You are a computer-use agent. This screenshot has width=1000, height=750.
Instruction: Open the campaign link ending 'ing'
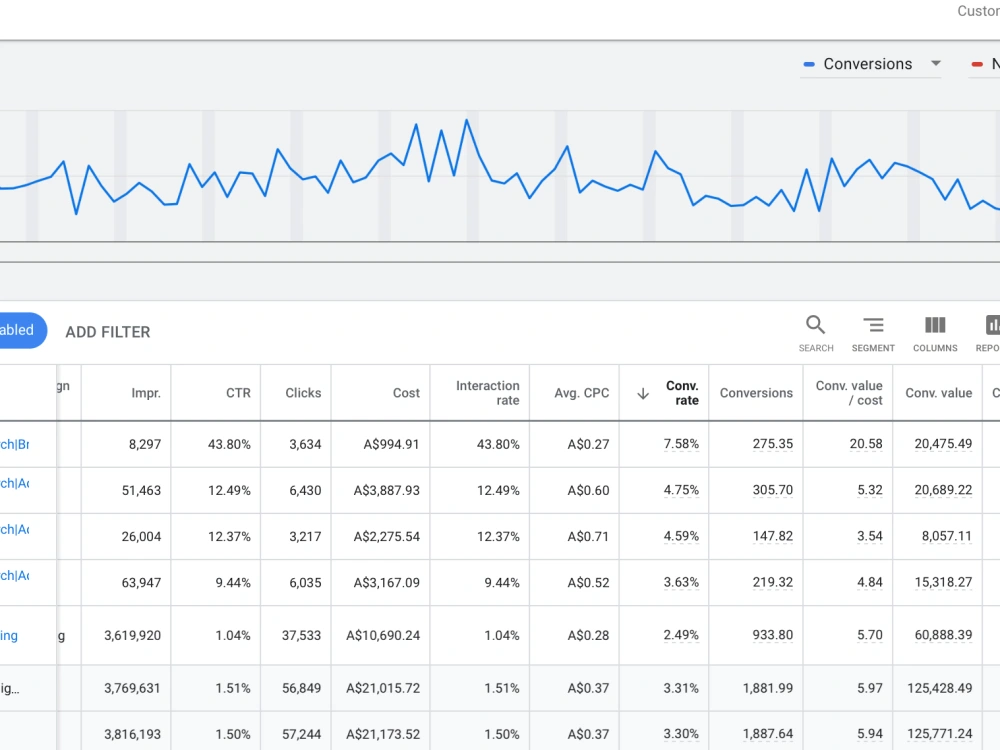click(9, 636)
